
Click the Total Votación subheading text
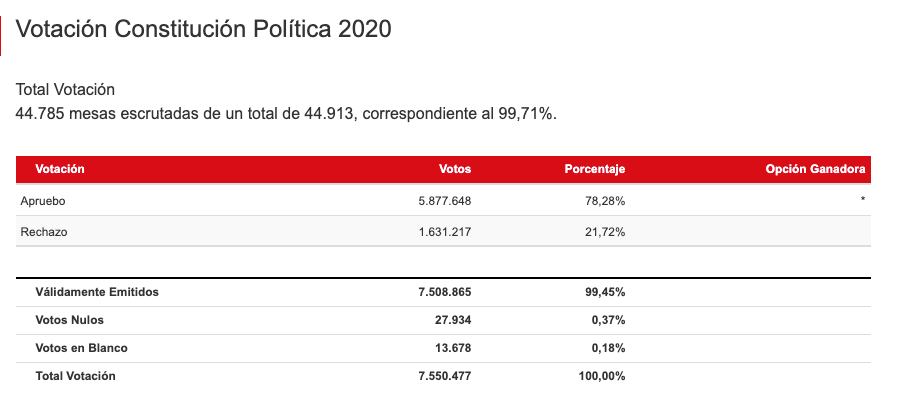(65, 90)
